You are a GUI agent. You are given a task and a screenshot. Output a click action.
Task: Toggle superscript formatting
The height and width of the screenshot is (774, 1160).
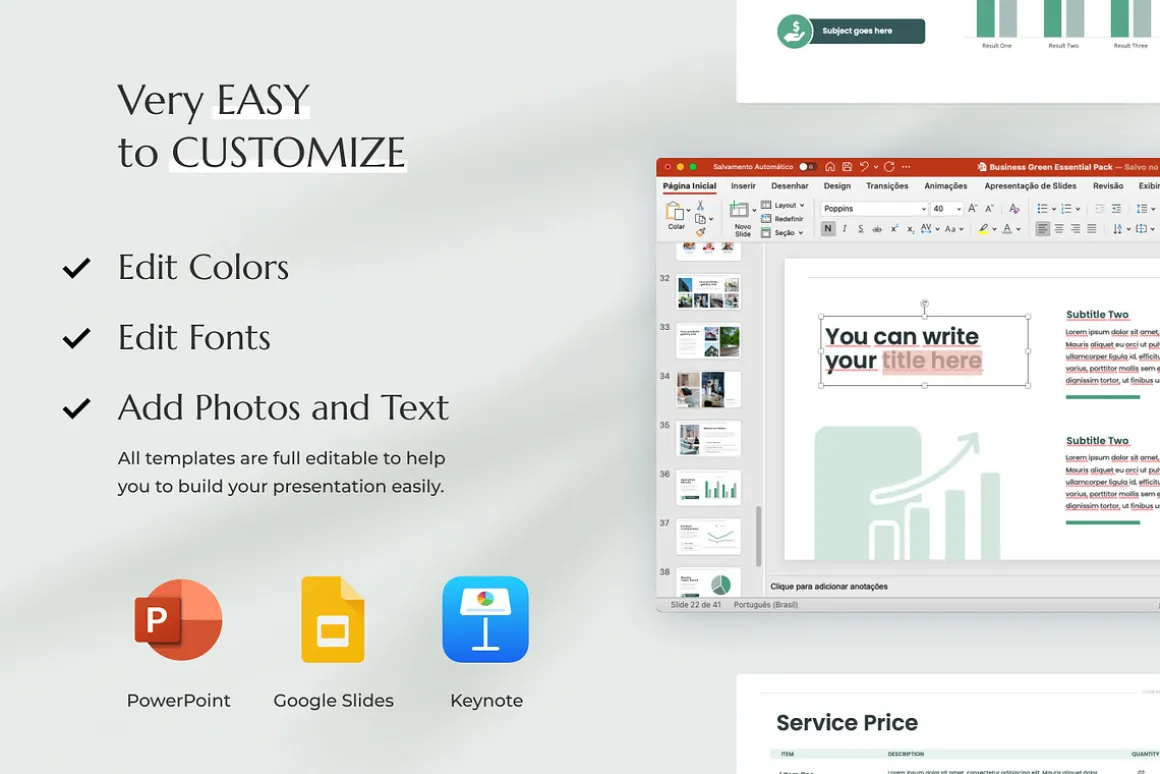coord(894,229)
